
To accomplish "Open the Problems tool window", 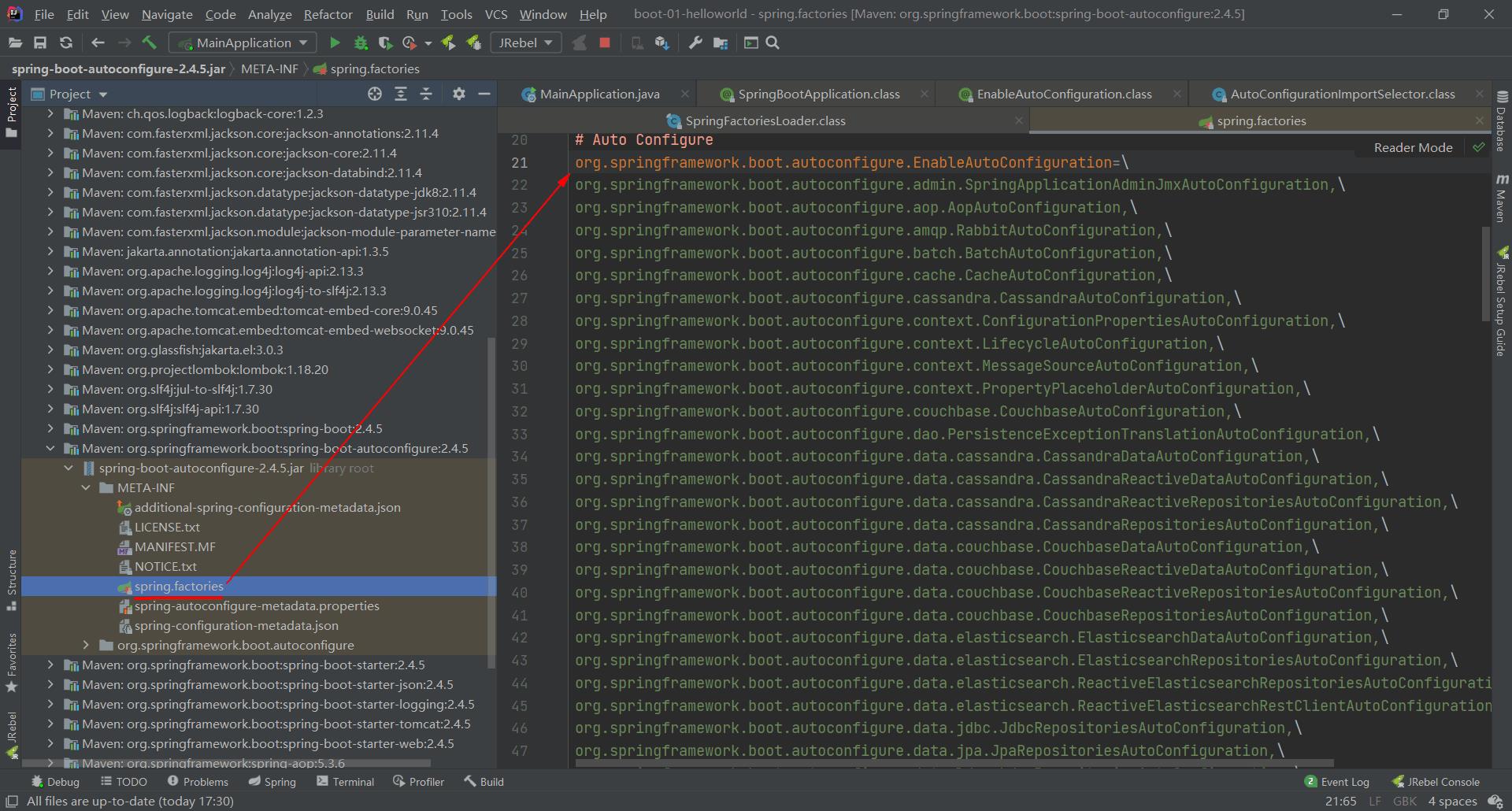I will (198, 781).
